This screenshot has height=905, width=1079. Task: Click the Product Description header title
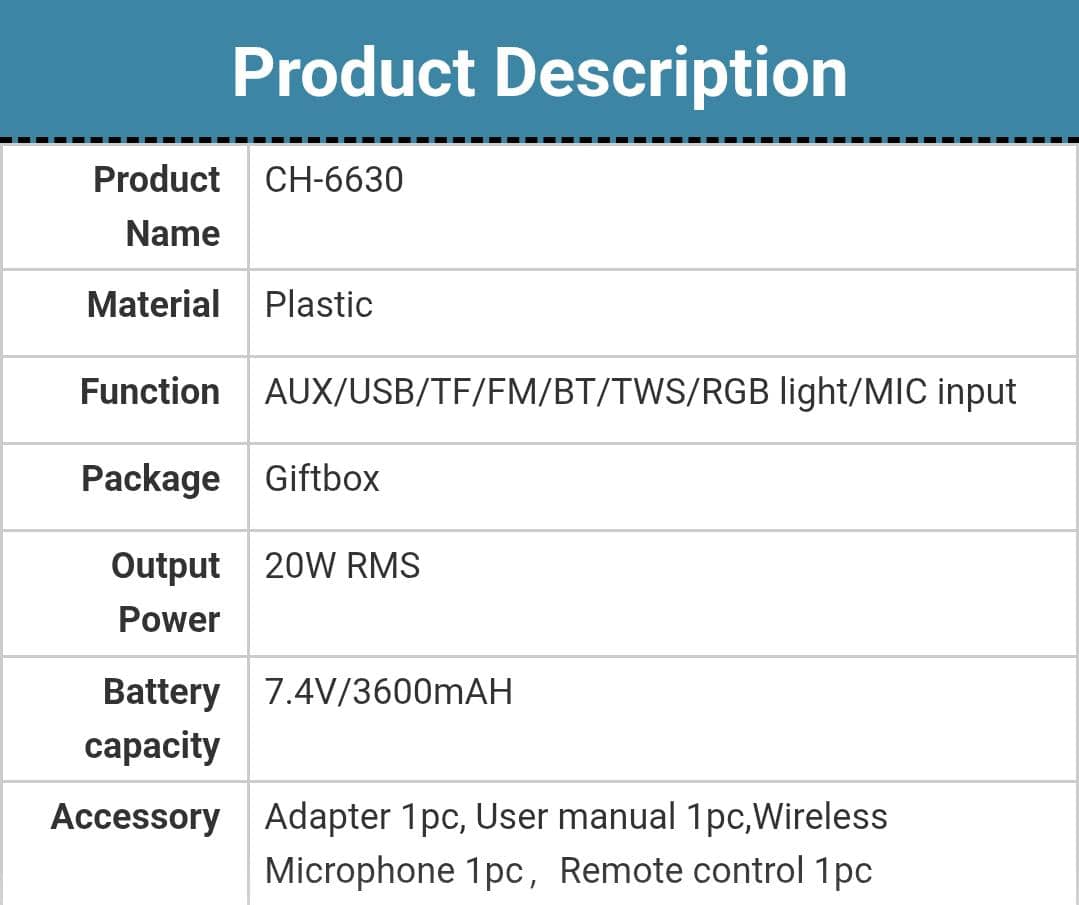539,72
